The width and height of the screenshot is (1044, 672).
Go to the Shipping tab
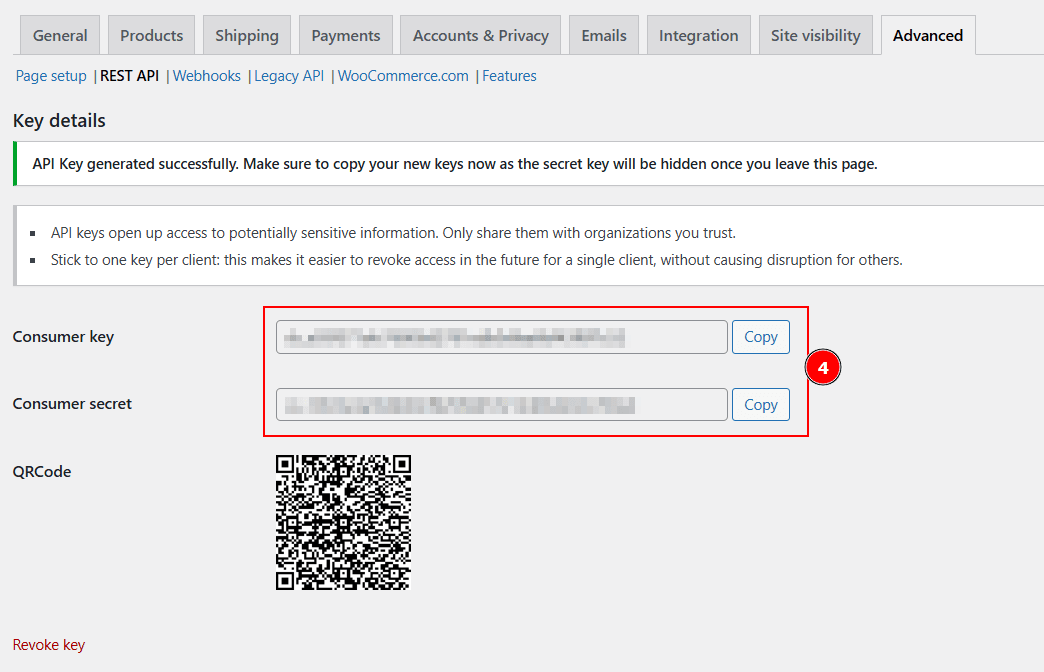click(247, 36)
